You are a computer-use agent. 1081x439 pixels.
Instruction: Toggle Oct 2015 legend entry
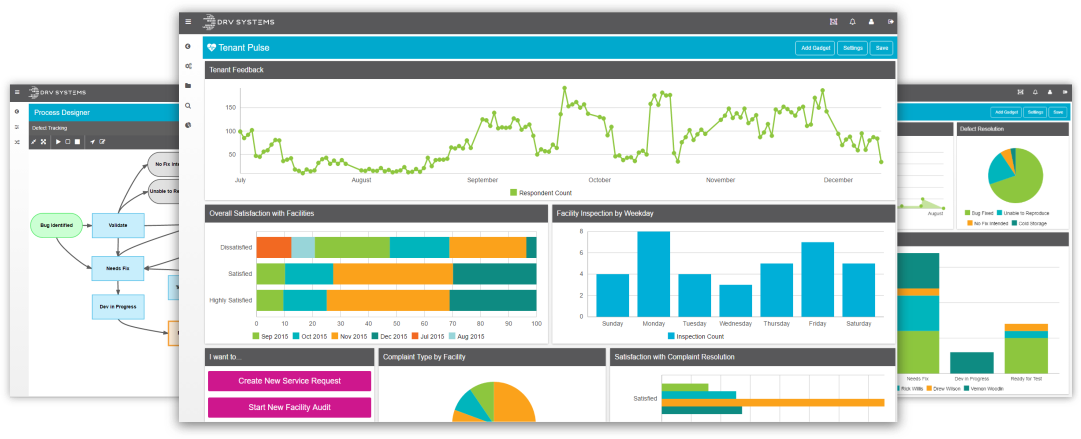click(312, 336)
